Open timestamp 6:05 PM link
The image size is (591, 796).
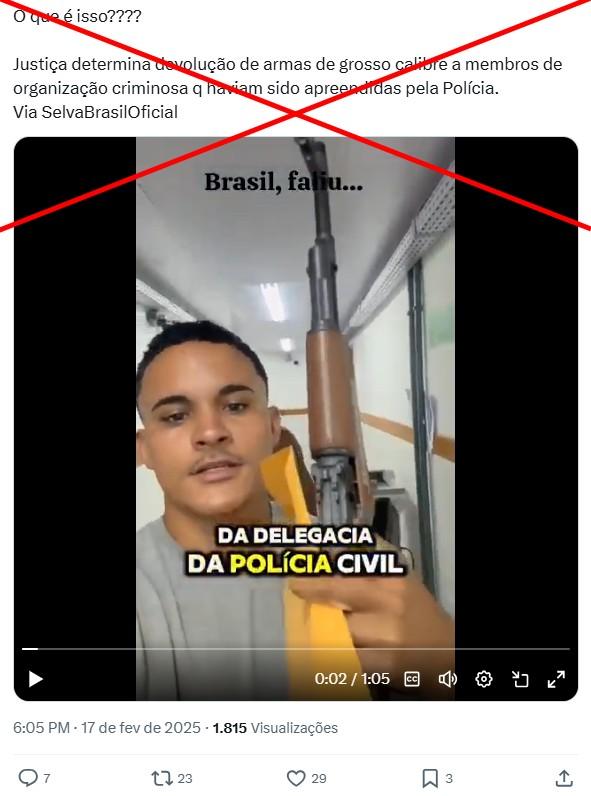tap(41, 728)
